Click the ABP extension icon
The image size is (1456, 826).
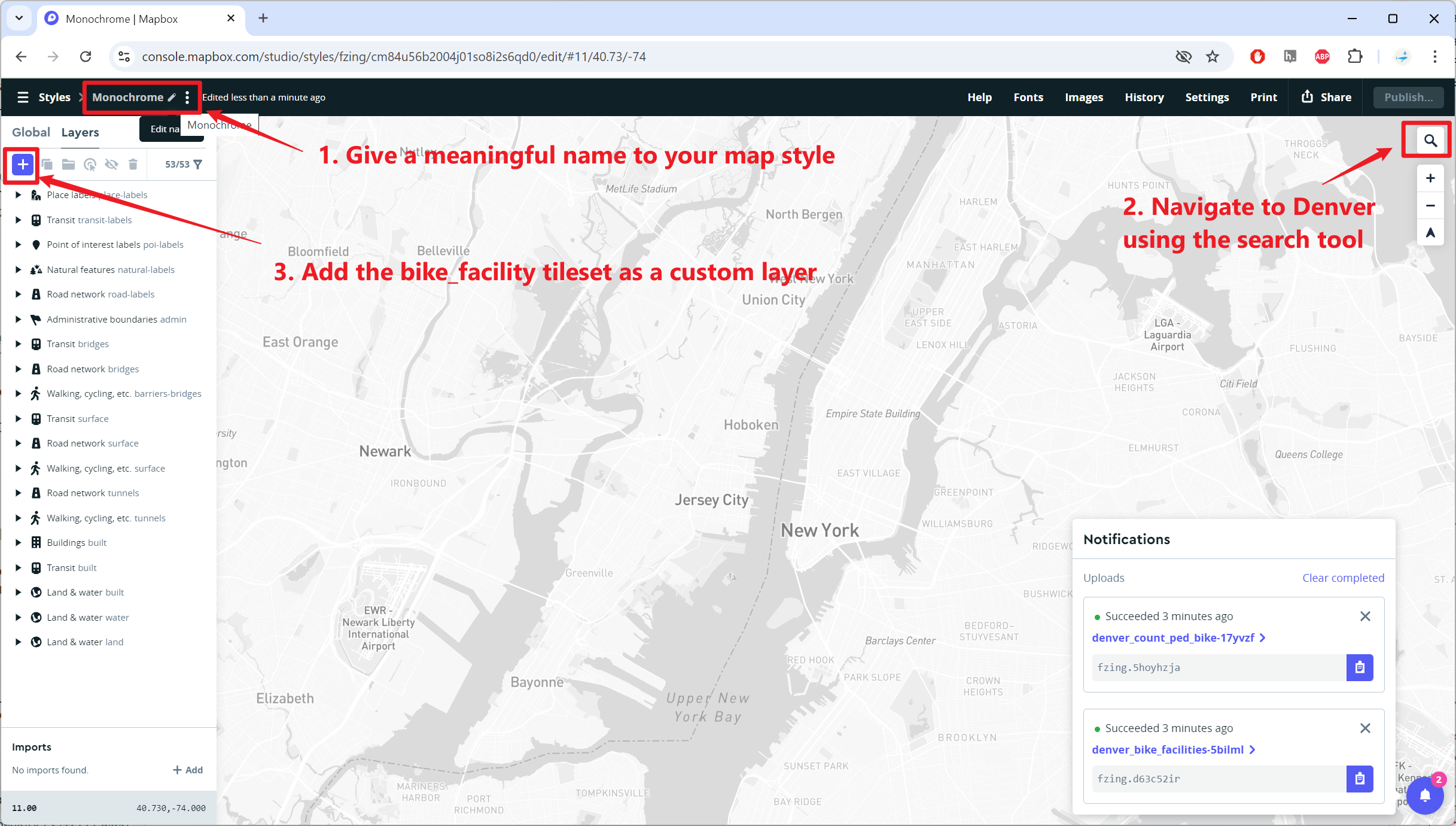1322,56
